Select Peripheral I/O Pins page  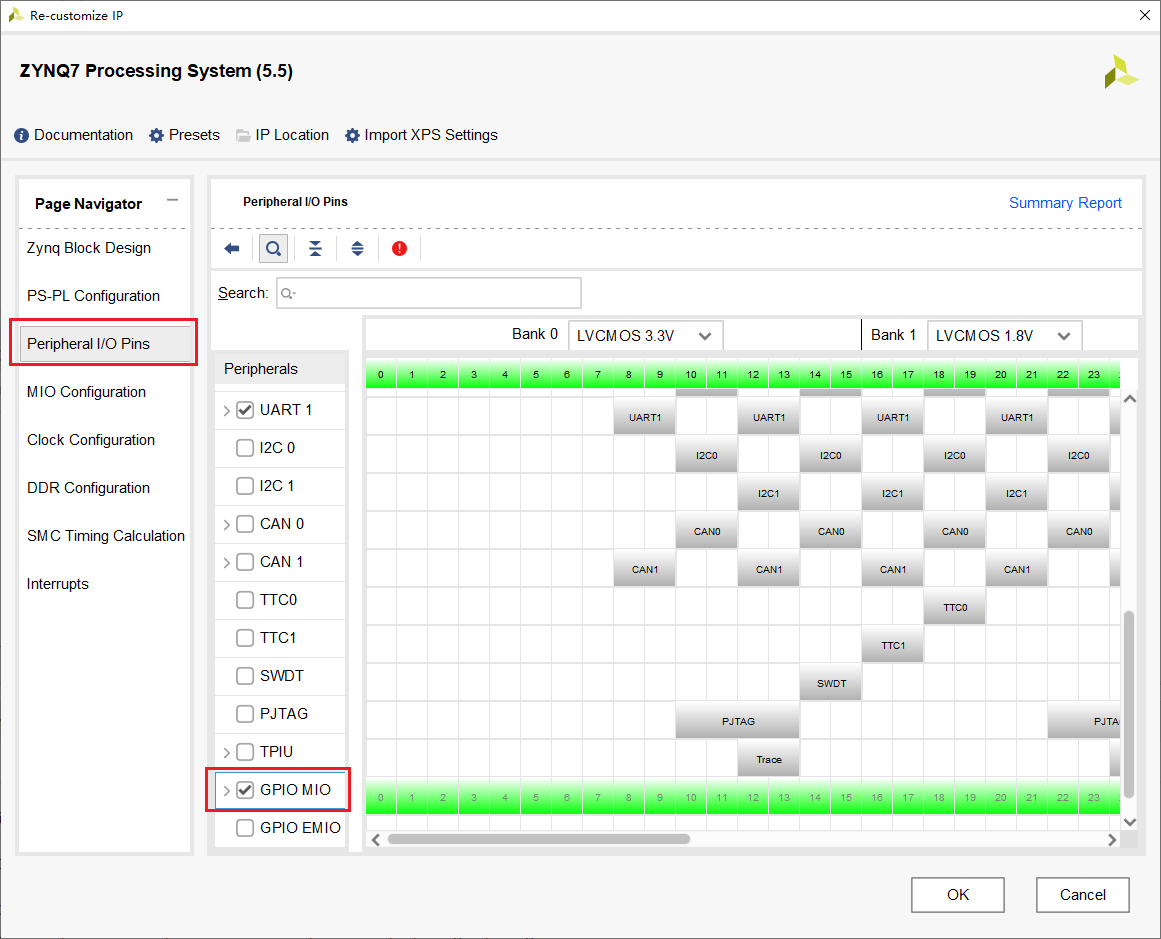coord(104,344)
